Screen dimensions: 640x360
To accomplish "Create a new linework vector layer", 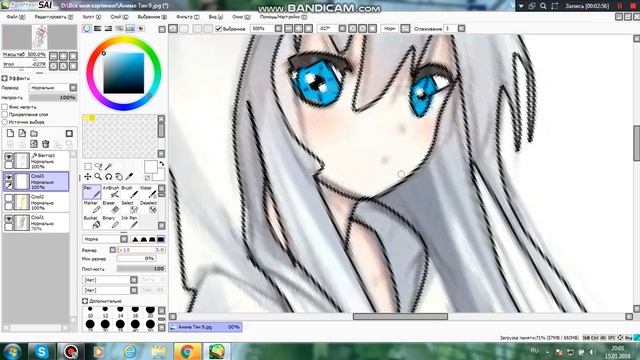I will tap(22, 133).
